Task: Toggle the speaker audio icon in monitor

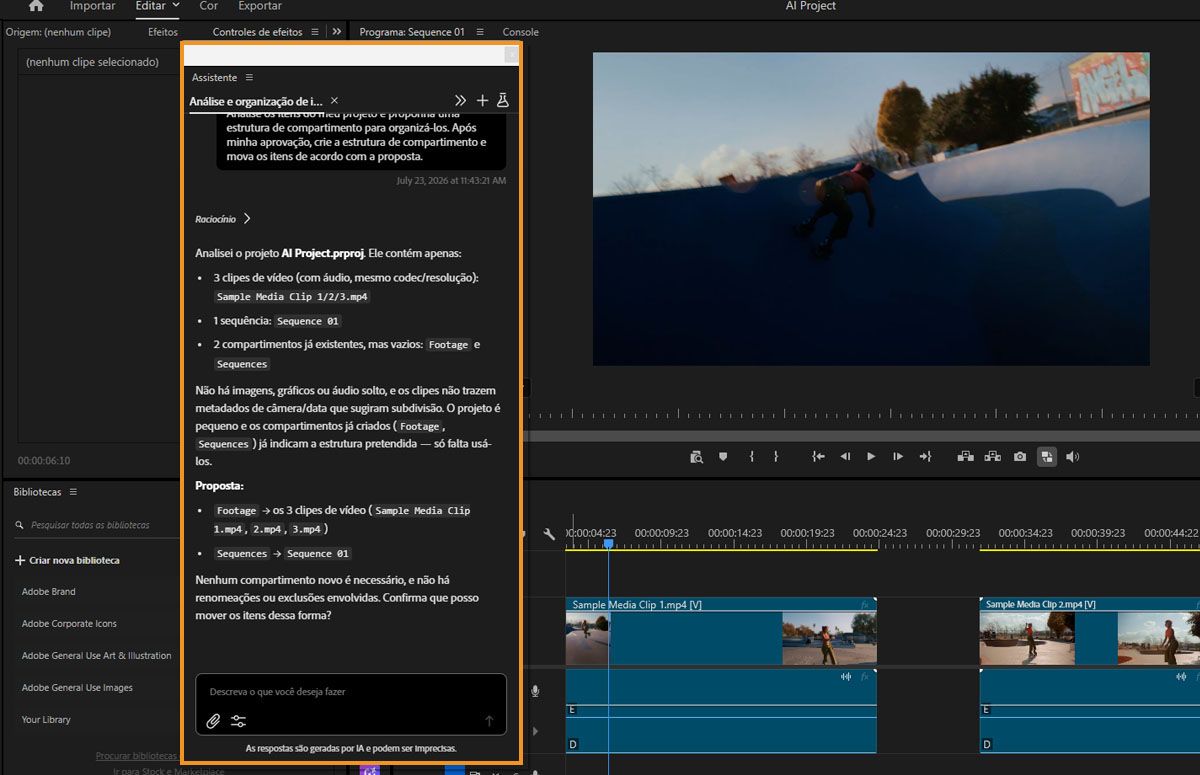Action: 1073,456
